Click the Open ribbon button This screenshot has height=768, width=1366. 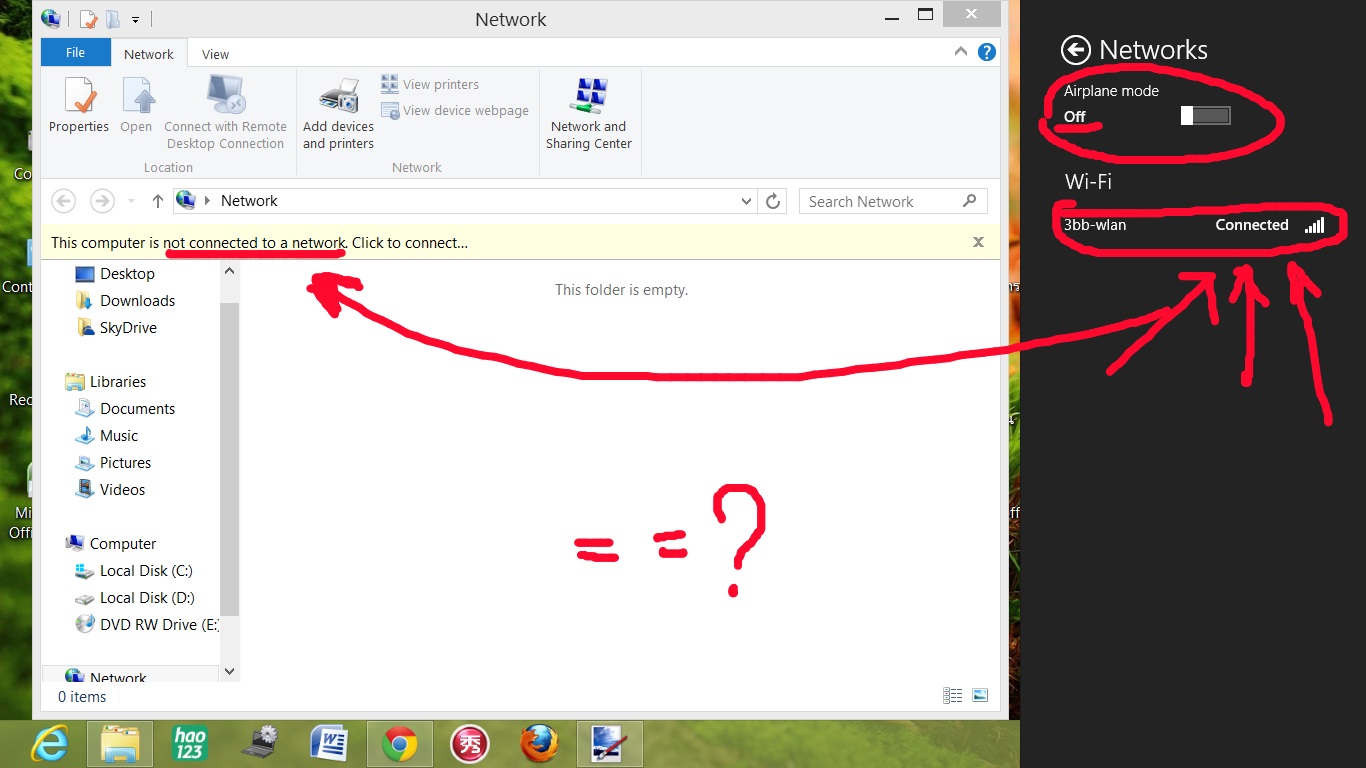(137, 106)
